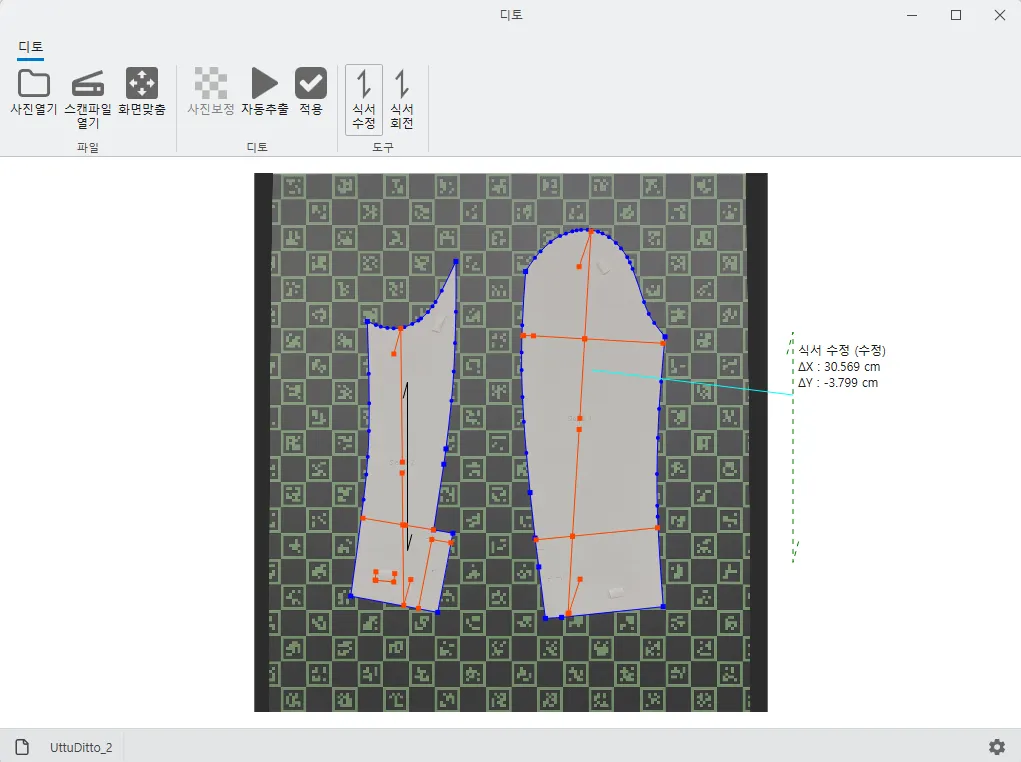Click the orange rectangle on bodice hem
The height and width of the screenshot is (762, 1021).
[385, 577]
